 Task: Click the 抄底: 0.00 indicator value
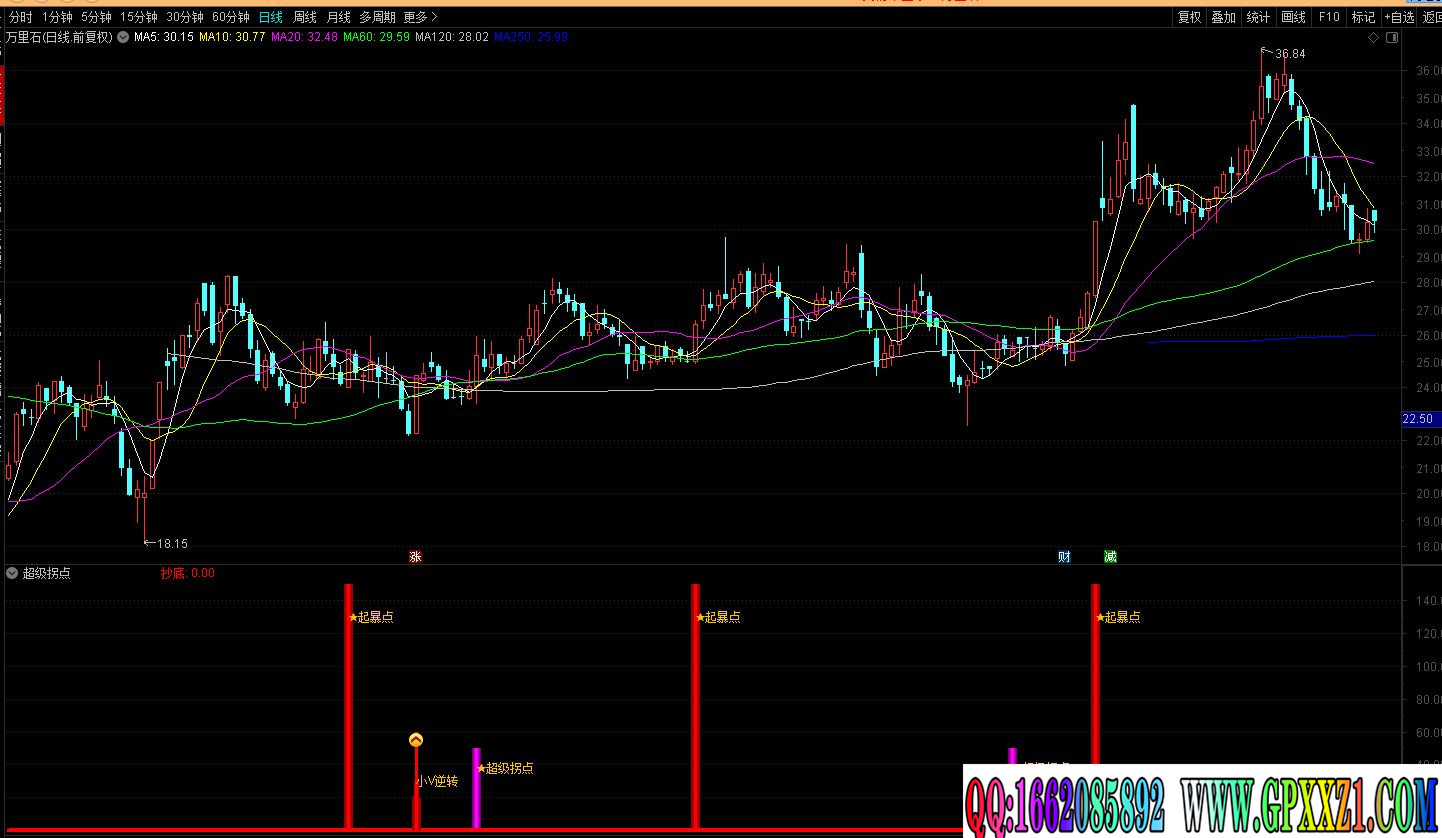(x=188, y=573)
